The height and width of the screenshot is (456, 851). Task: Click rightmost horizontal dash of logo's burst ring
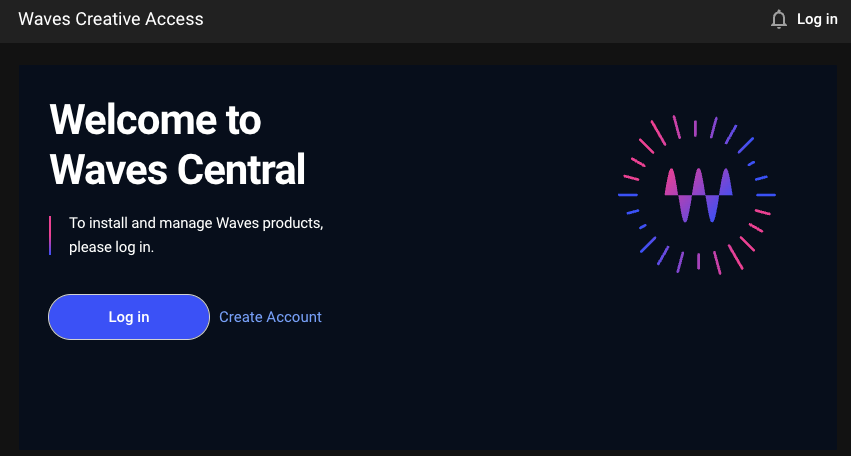pos(766,195)
